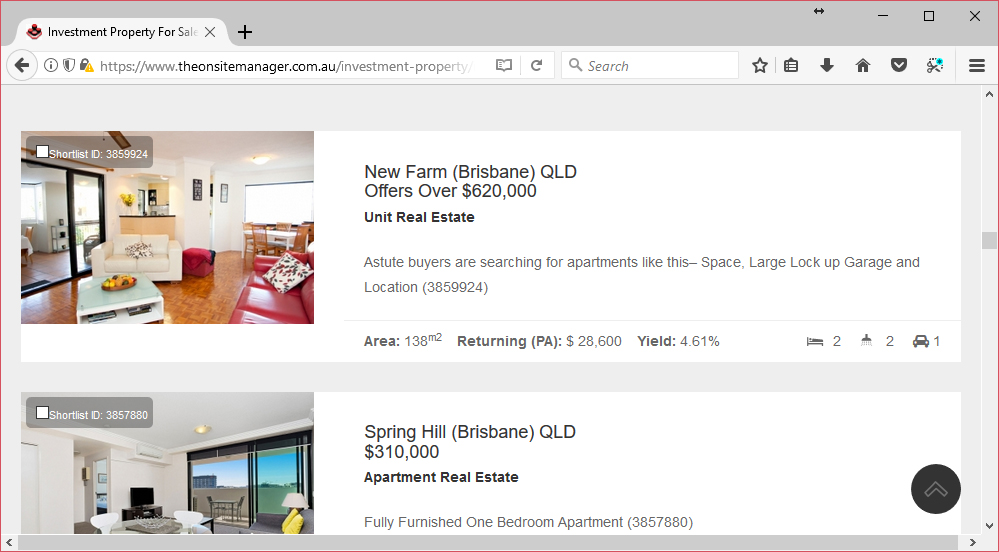Click the padlock warning security icon
999x552 pixels.
[x=87, y=65]
